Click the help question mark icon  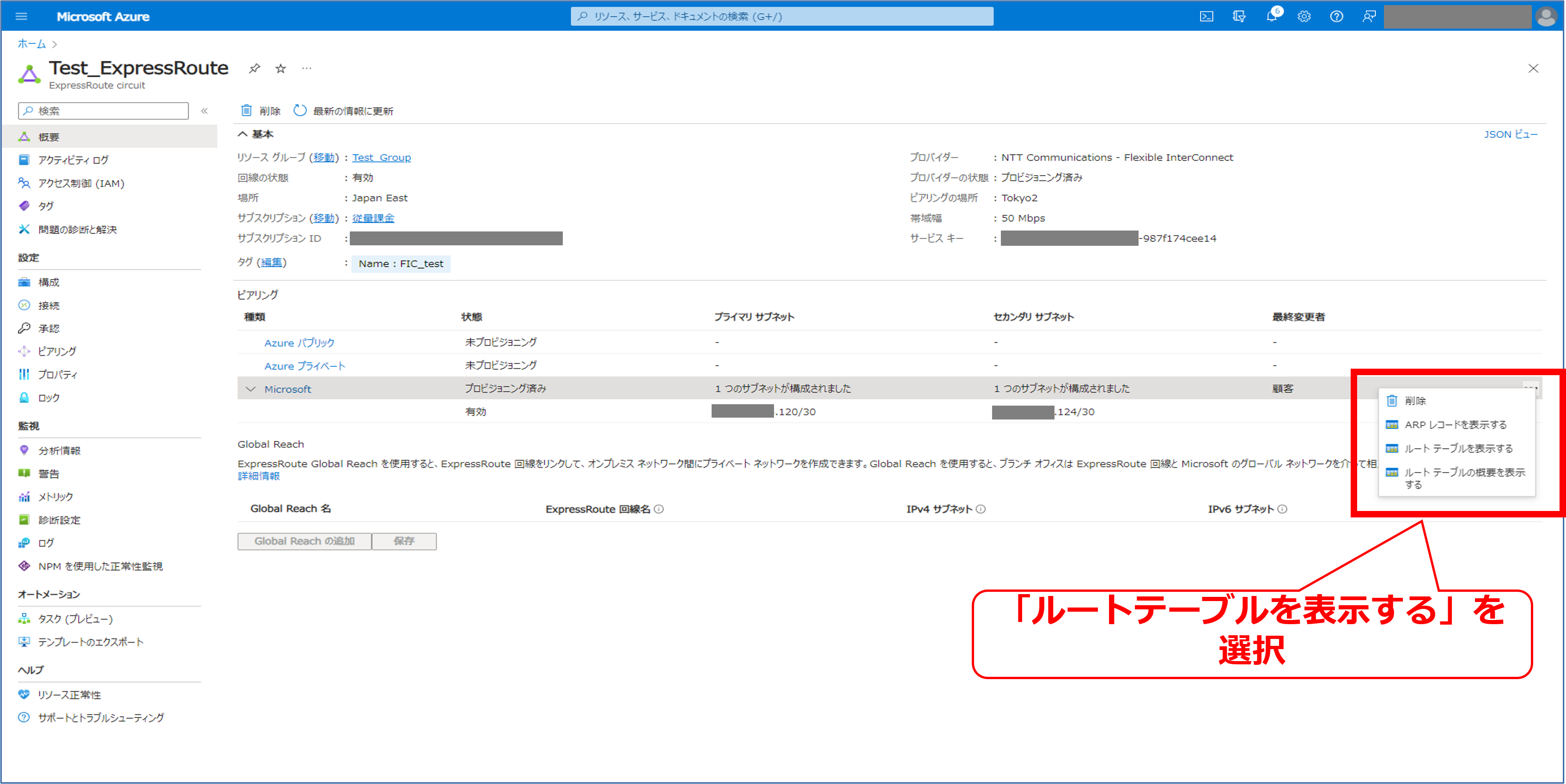[1335, 17]
